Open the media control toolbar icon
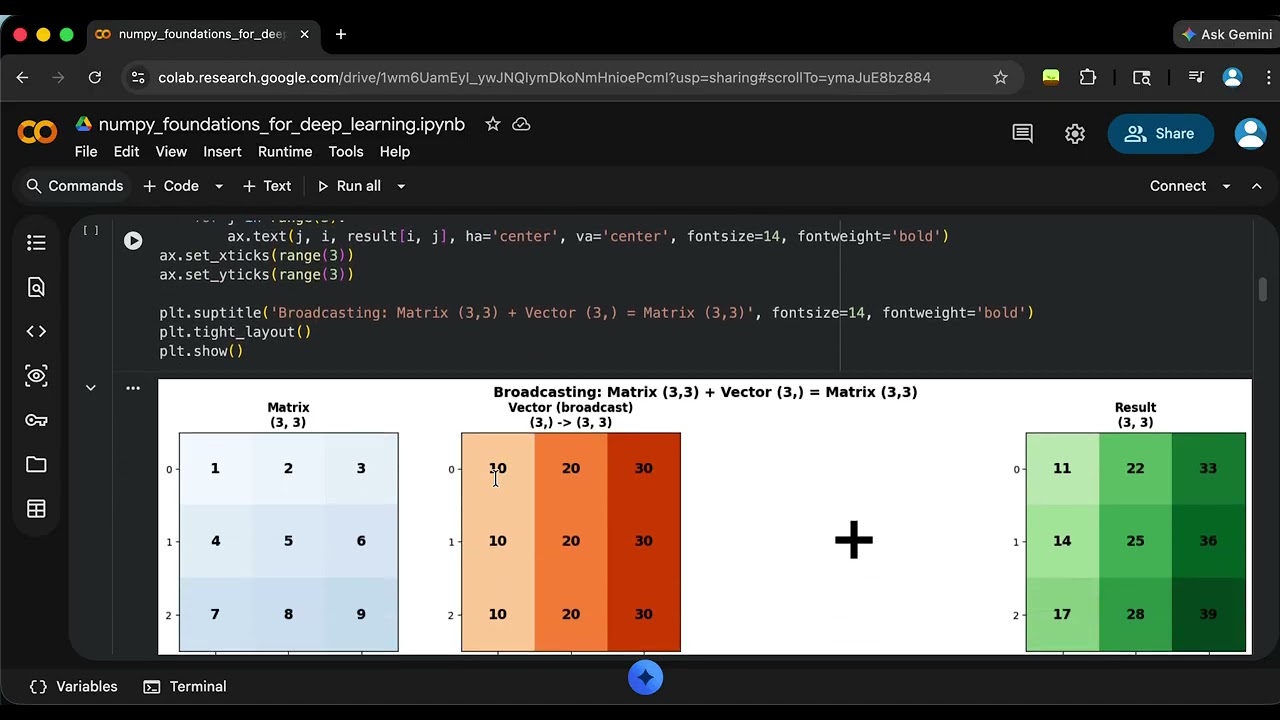Viewport: 1280px width, 720px height. click(x=1196, y=77)
